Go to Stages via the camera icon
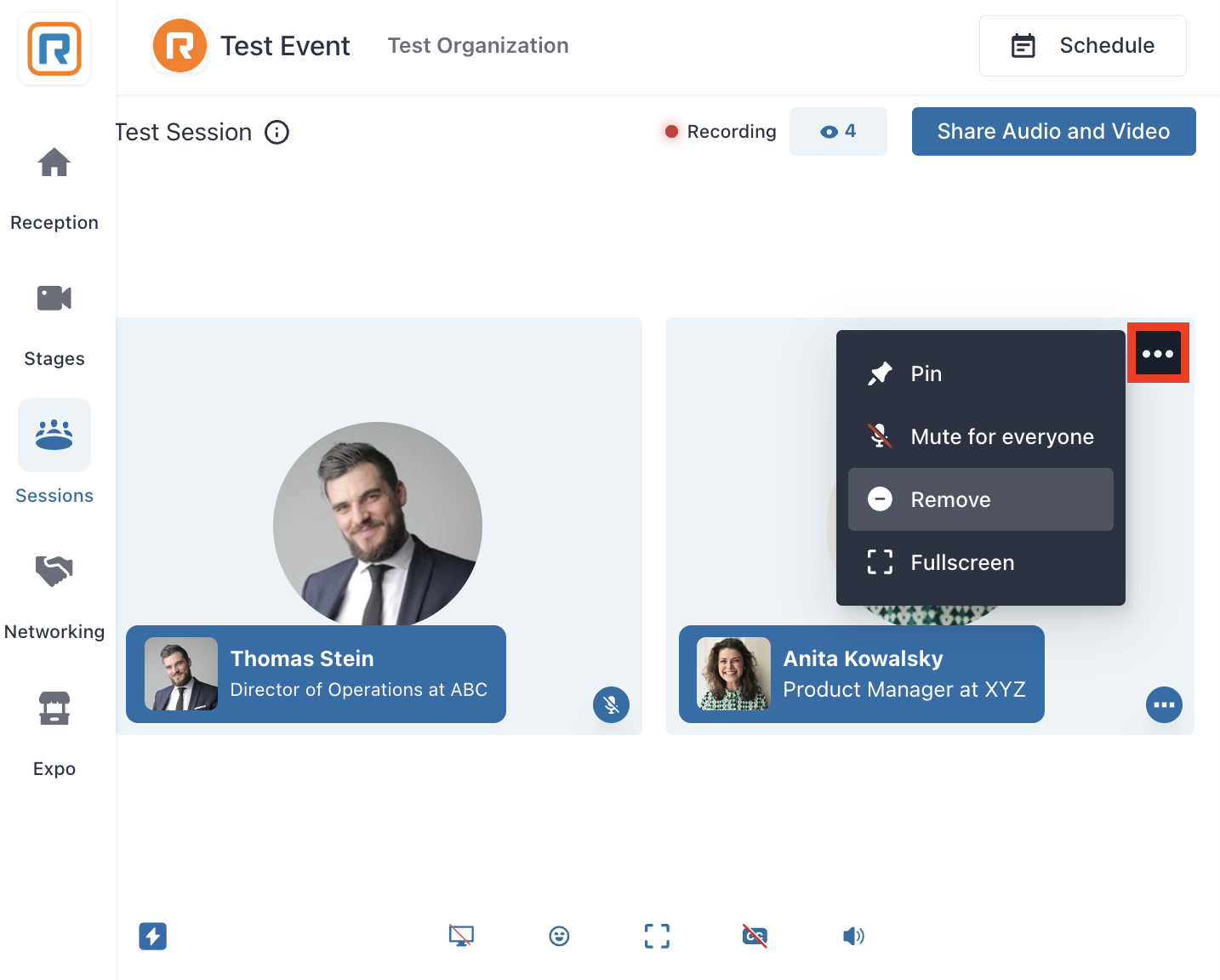The height and width of the screenshot is (980, 1220). (x=54, y=299)
